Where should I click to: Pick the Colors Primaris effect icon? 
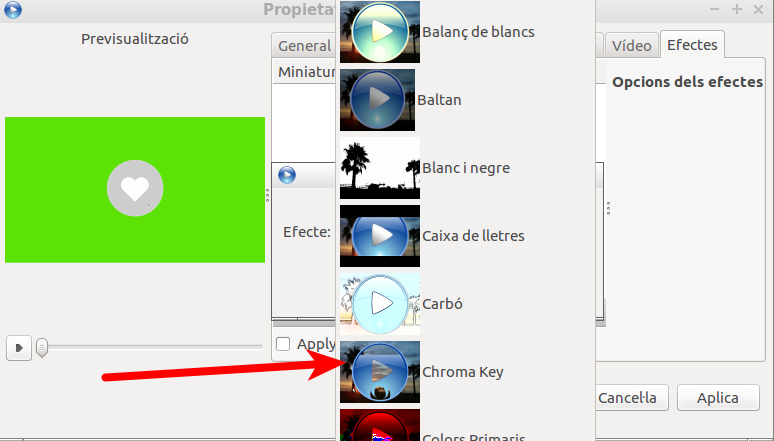(x=380, y=425)
